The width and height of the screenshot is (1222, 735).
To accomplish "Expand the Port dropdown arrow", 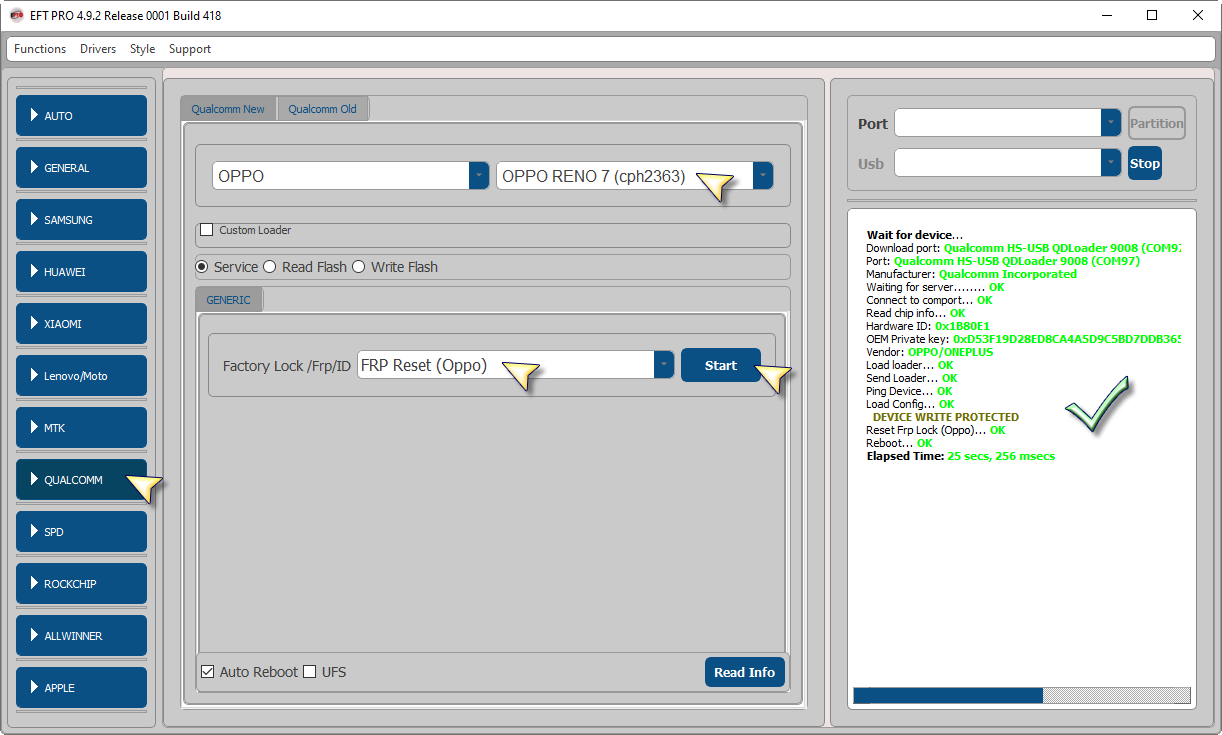I will click(1111, 123).
